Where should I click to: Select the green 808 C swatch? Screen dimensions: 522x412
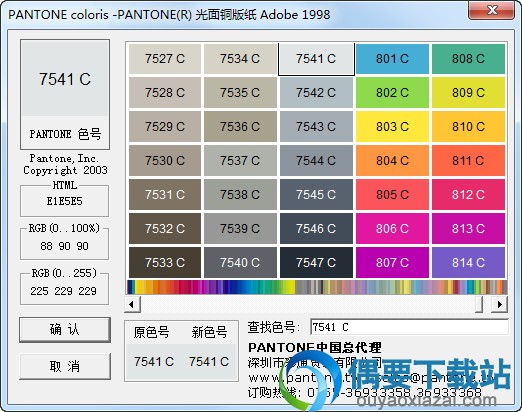pyautogui.click(x=468, y=59)
